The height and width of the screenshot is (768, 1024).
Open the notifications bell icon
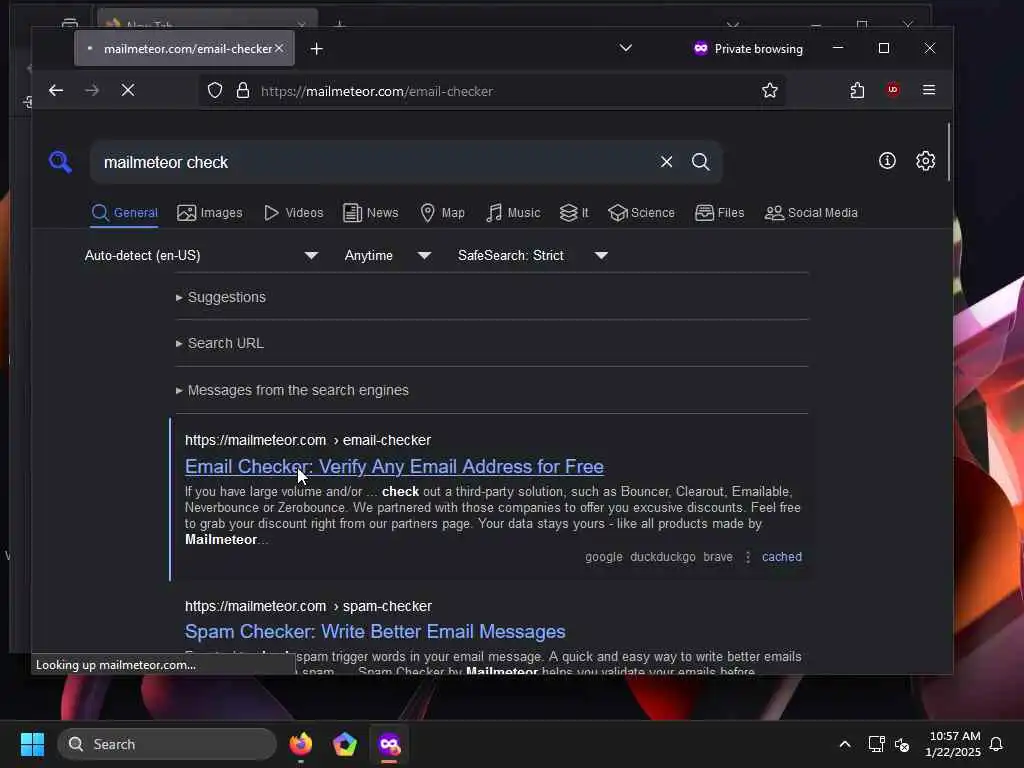(x=996, y=744)
